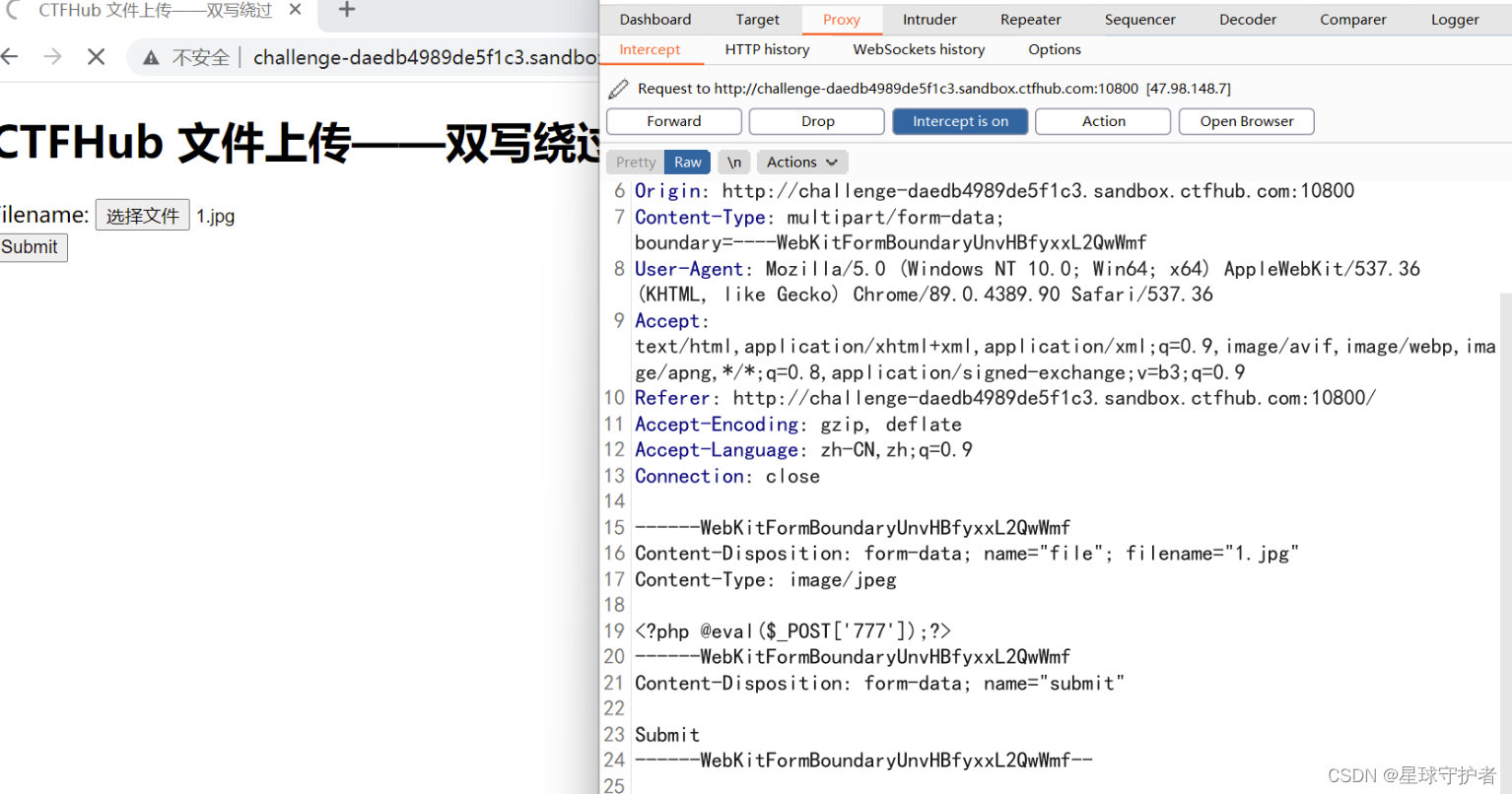Switch to Raw request view
This screenshot has height=794, width=1512.
[688, 163]
